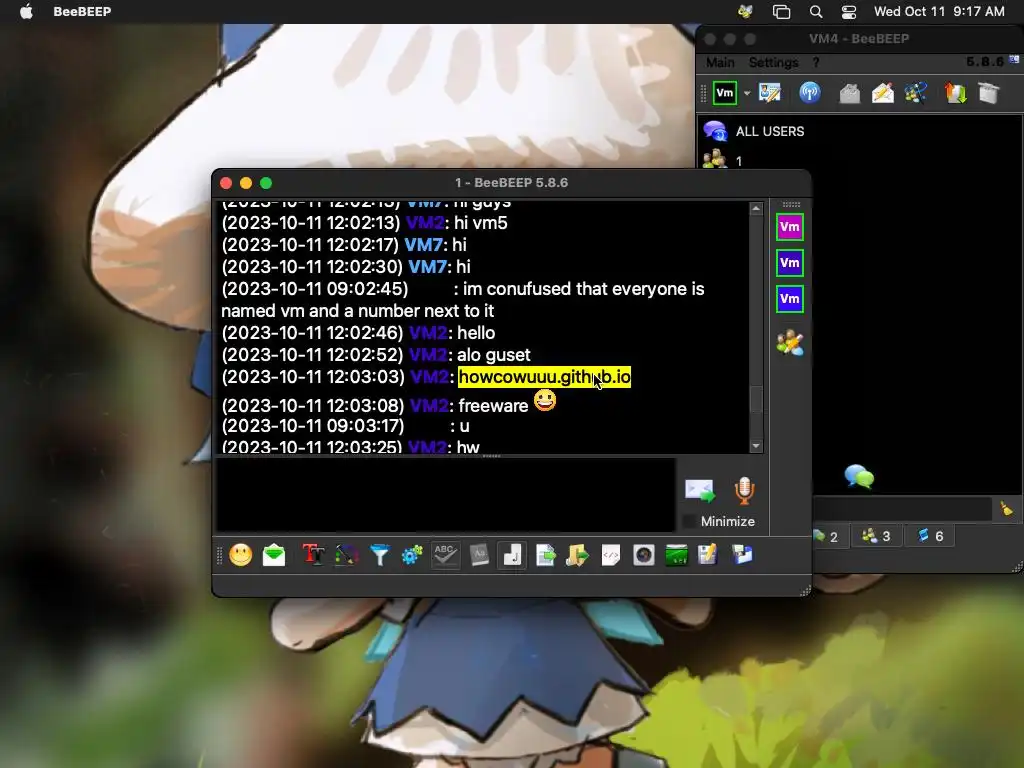Click the green board icon in chat toolbar
The width and height of the screenshot is (1024, 768).
(677, 555)
